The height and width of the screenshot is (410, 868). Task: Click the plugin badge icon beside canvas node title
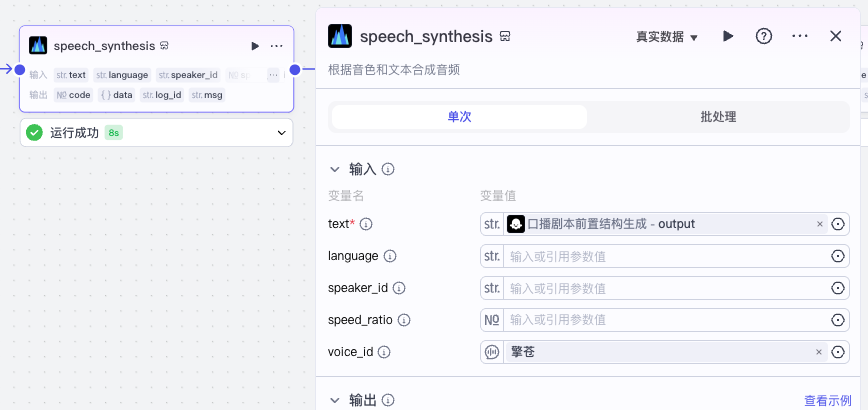(164, 46)
